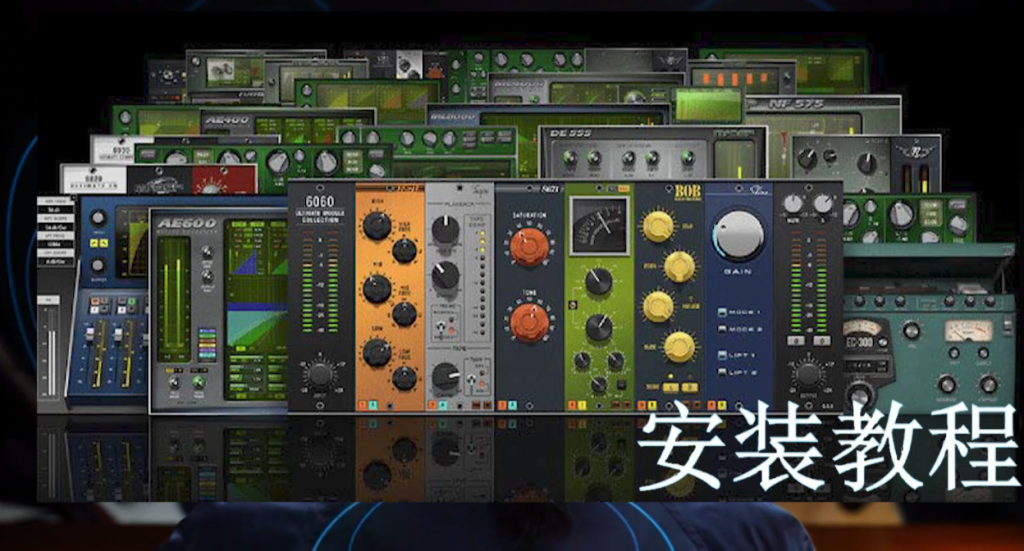Click the HIGH knob on orange EQ module

point(376,225)
